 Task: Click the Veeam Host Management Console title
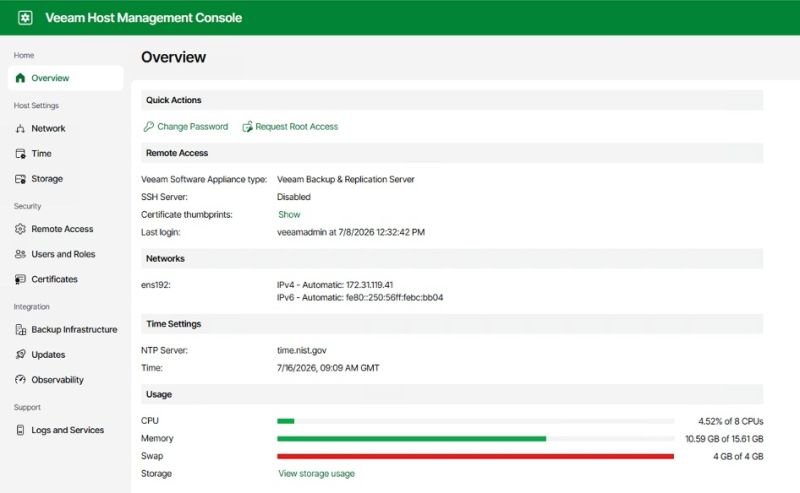click(x=143, y=18)
